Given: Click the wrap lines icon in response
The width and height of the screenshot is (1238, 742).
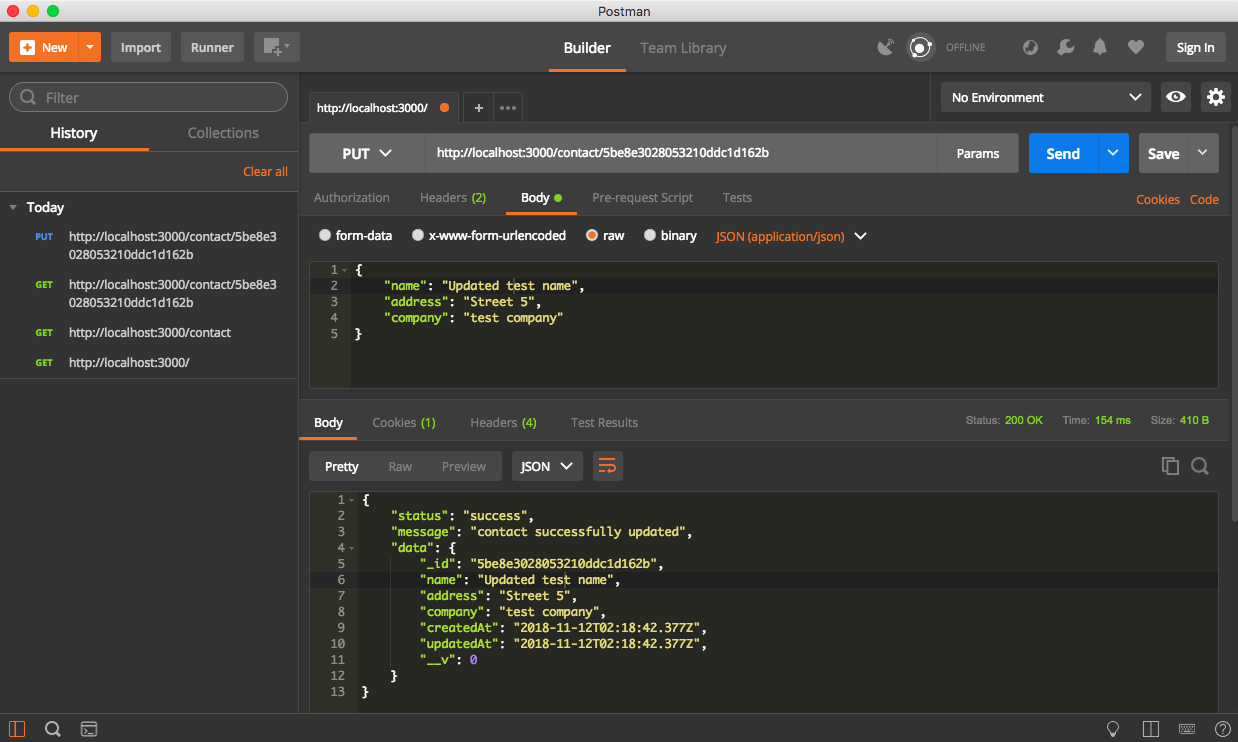Looking at the screenshot, I should (607, 466).
